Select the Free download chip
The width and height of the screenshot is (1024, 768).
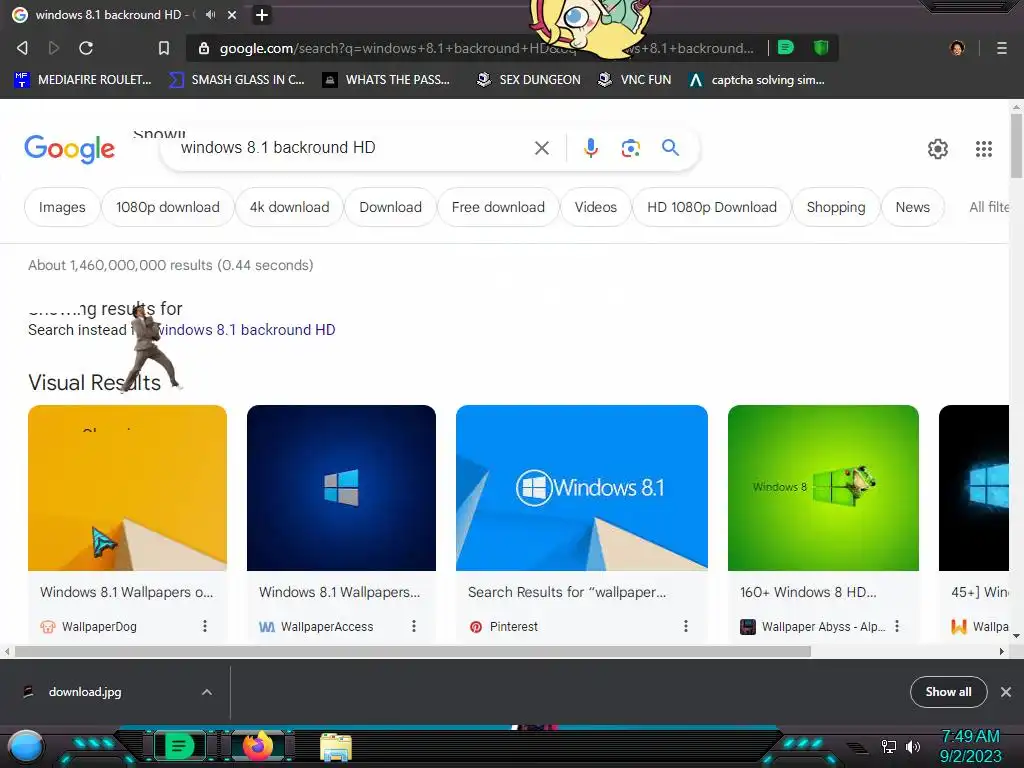click(498, 207)
